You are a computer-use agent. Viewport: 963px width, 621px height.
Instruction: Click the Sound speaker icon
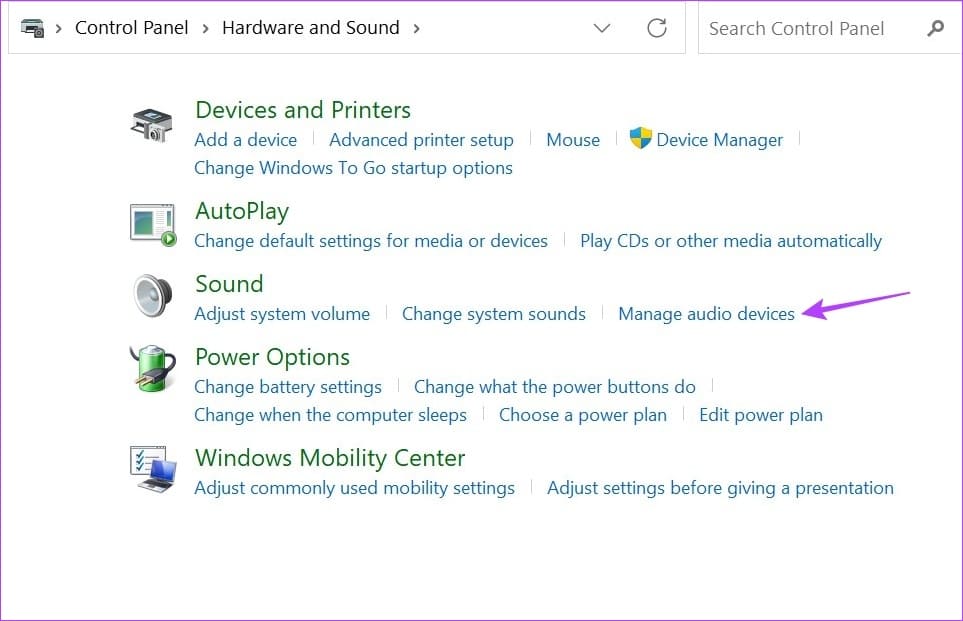point(152,296)
